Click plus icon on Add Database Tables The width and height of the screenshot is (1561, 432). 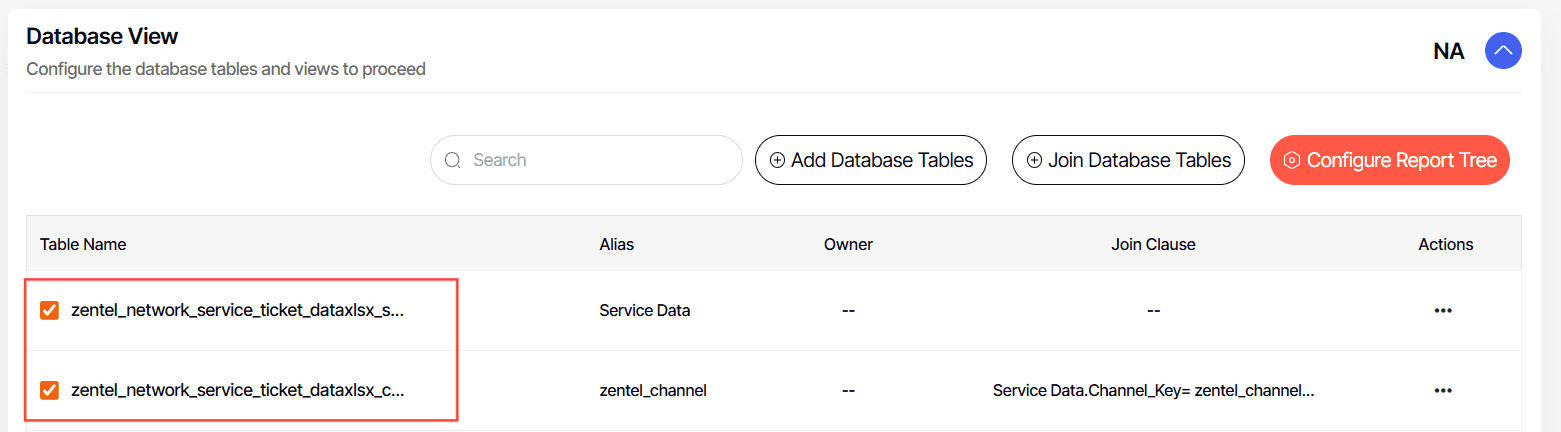(777, 160)
